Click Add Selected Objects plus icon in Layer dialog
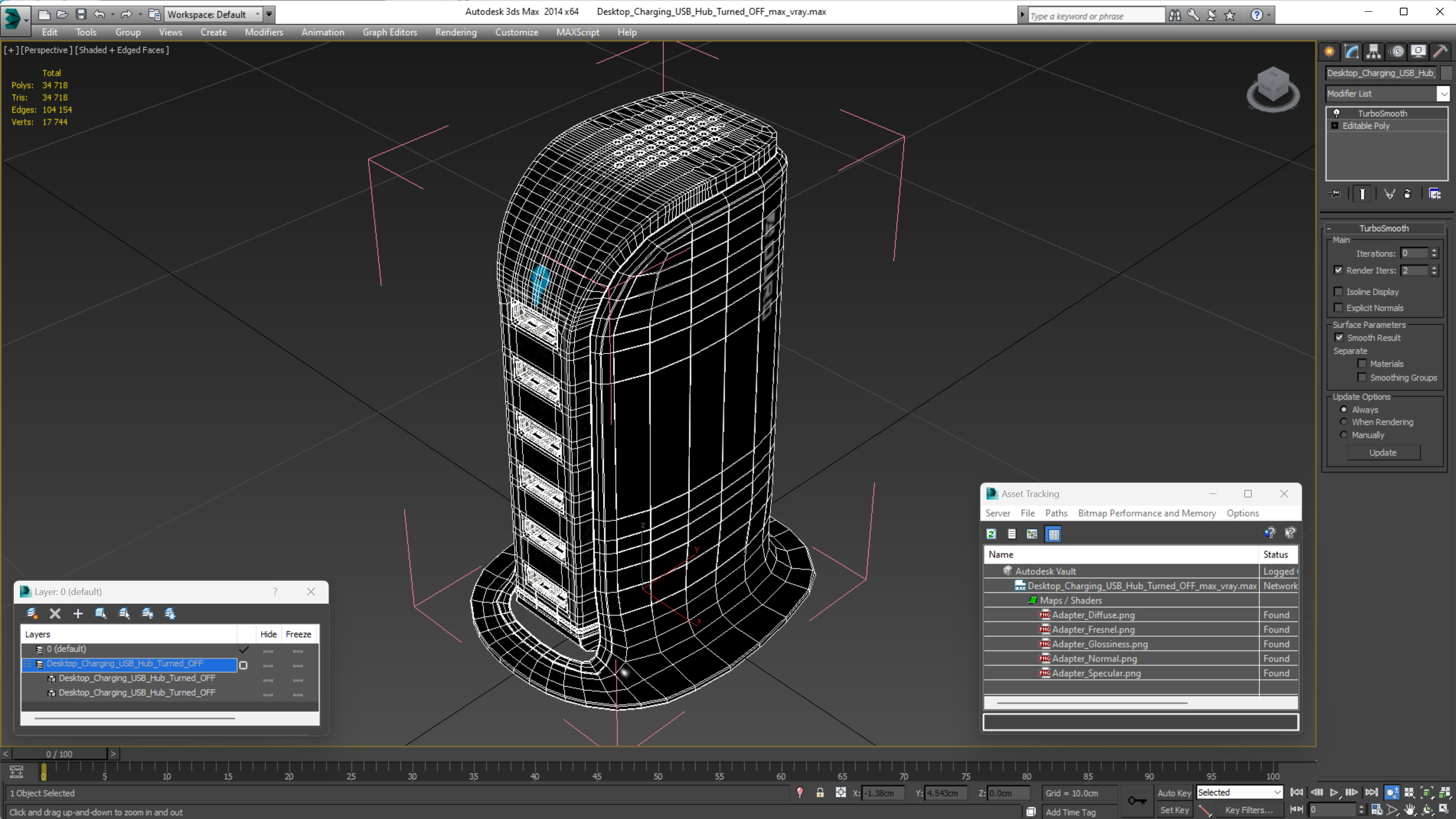The image size is (1456, 819). [78, 613]
